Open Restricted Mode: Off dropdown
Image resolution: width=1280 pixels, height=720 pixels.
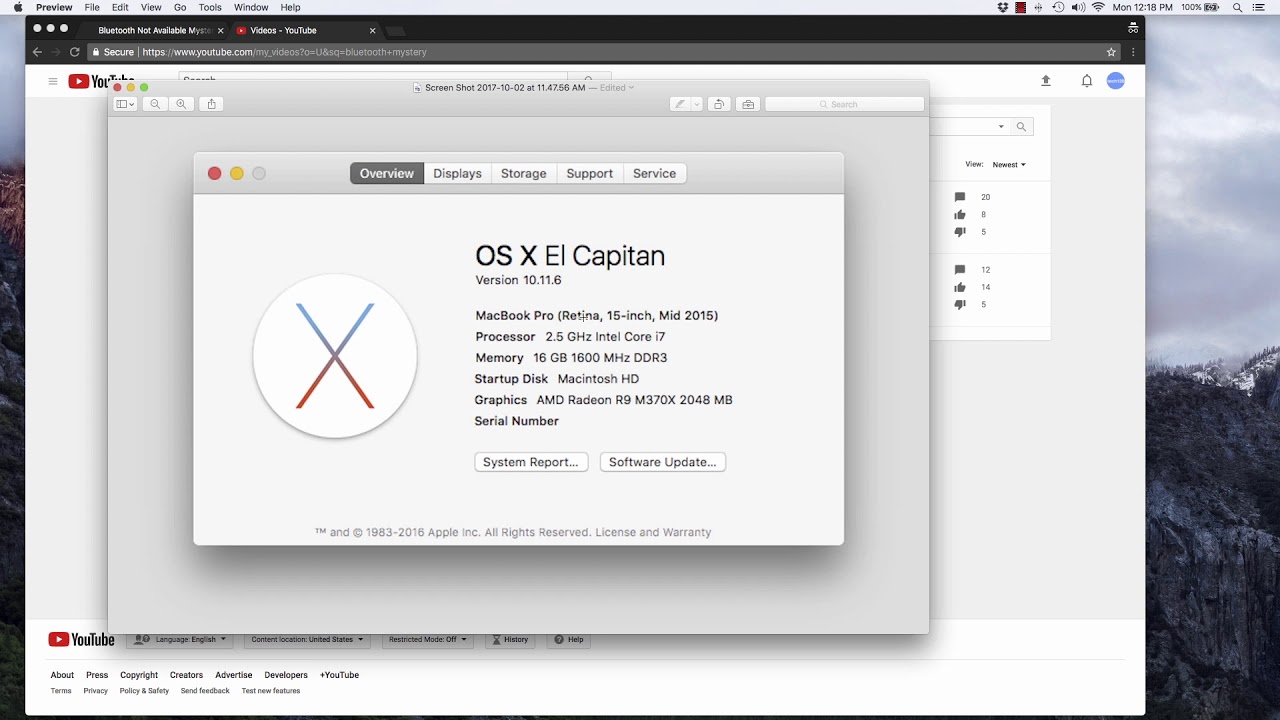pyautogui.click(x=427, y=640)
